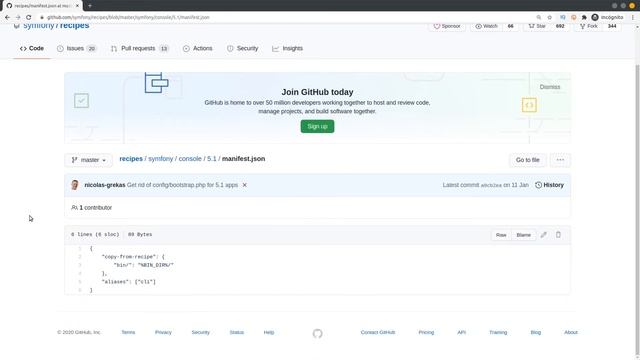Viewport: 640px width, 360px height.
Task: Click the 1 contributor text
Action: click(x=92, y=207)
